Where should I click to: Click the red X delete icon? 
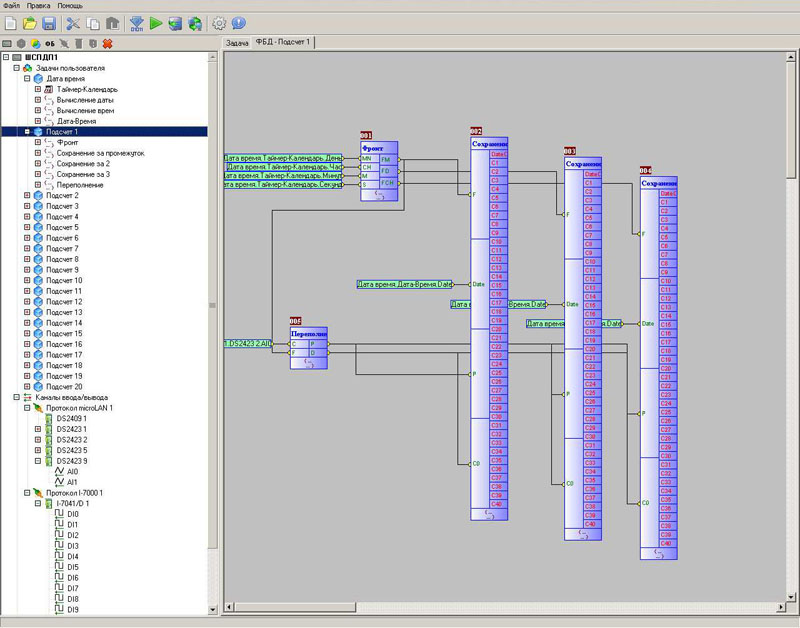click(107, 44)
